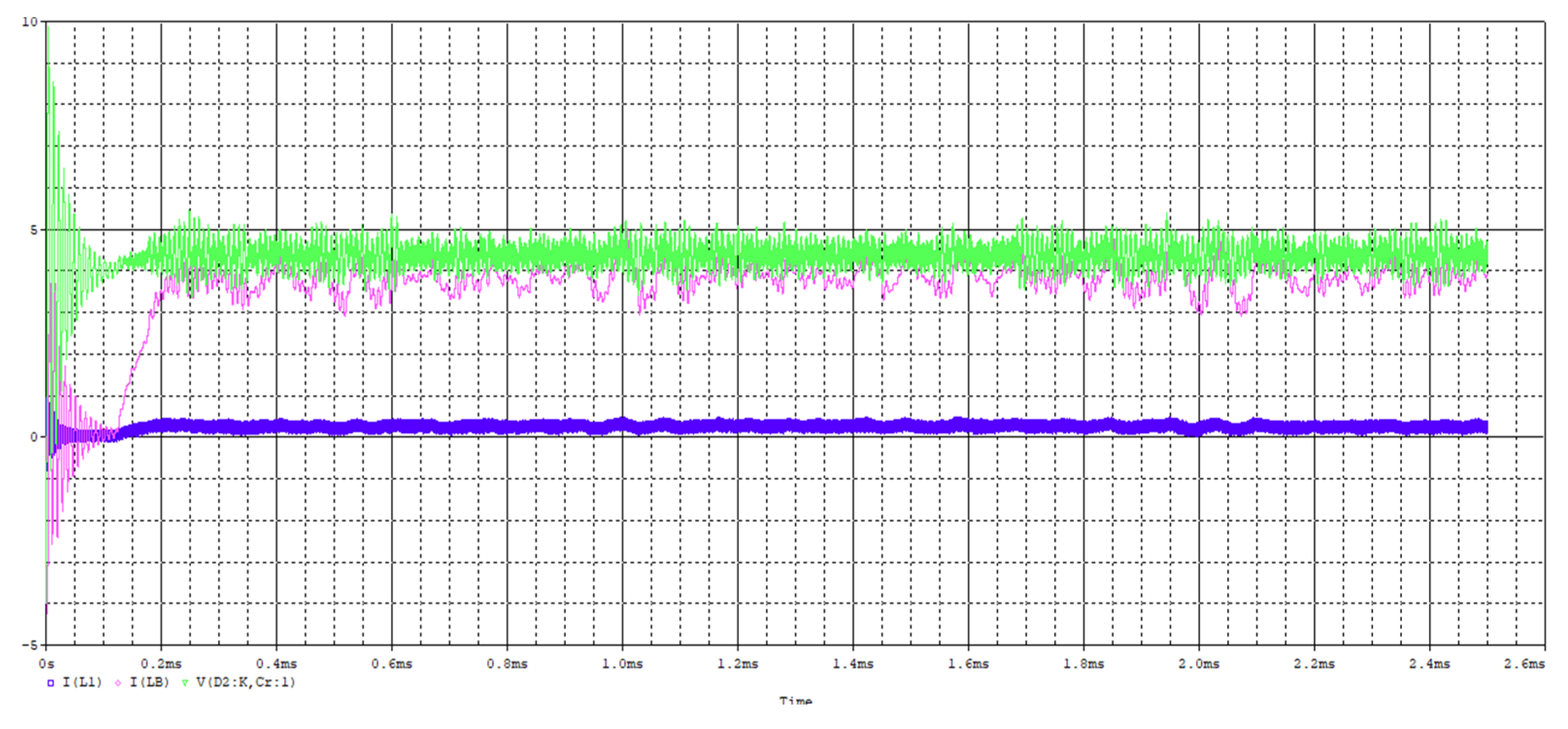Click the pink diamond marker for I(LB)
This screenshot has height=729, width=1568.
(x=117, y=683)
